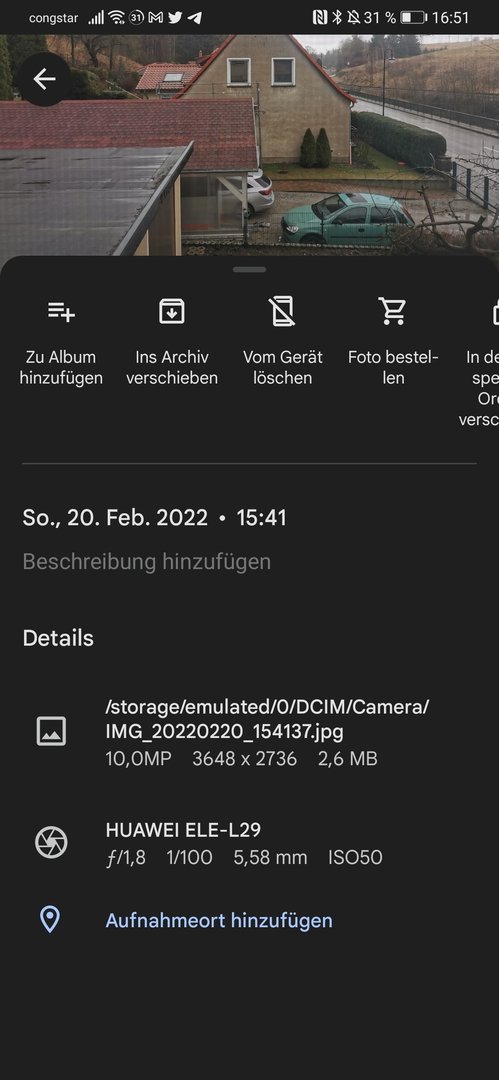Tap the date 'So., 20. Feb. 2022' entry
499x1080 pixels.
click(115, 518)
